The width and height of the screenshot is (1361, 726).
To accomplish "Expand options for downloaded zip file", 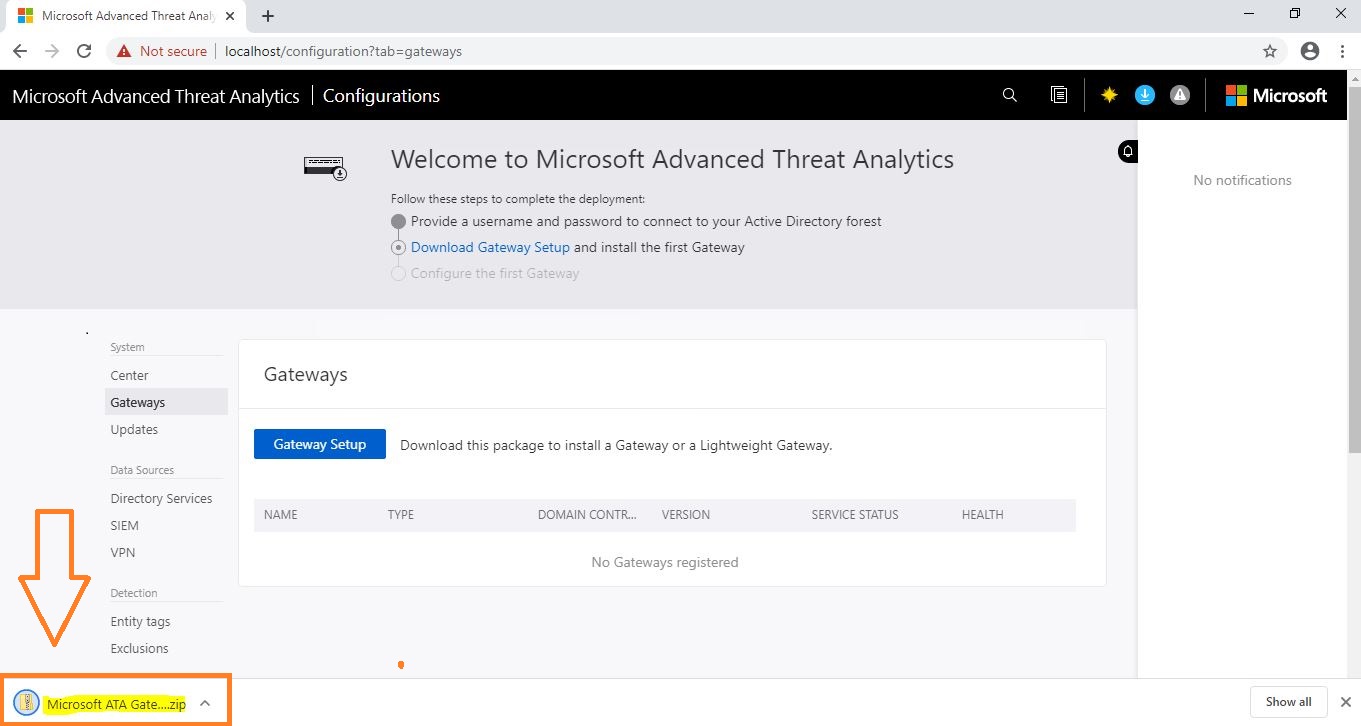I will [205, 703].
